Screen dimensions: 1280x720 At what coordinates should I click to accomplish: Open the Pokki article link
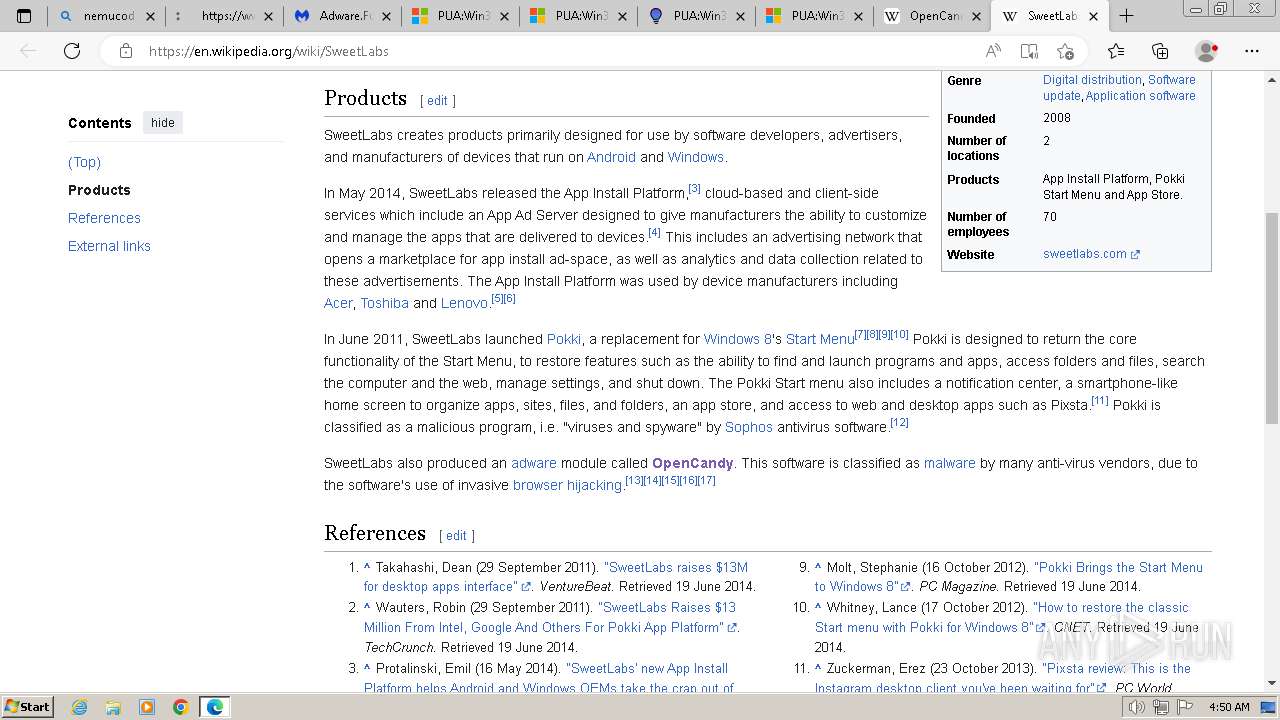coord(564,339)
